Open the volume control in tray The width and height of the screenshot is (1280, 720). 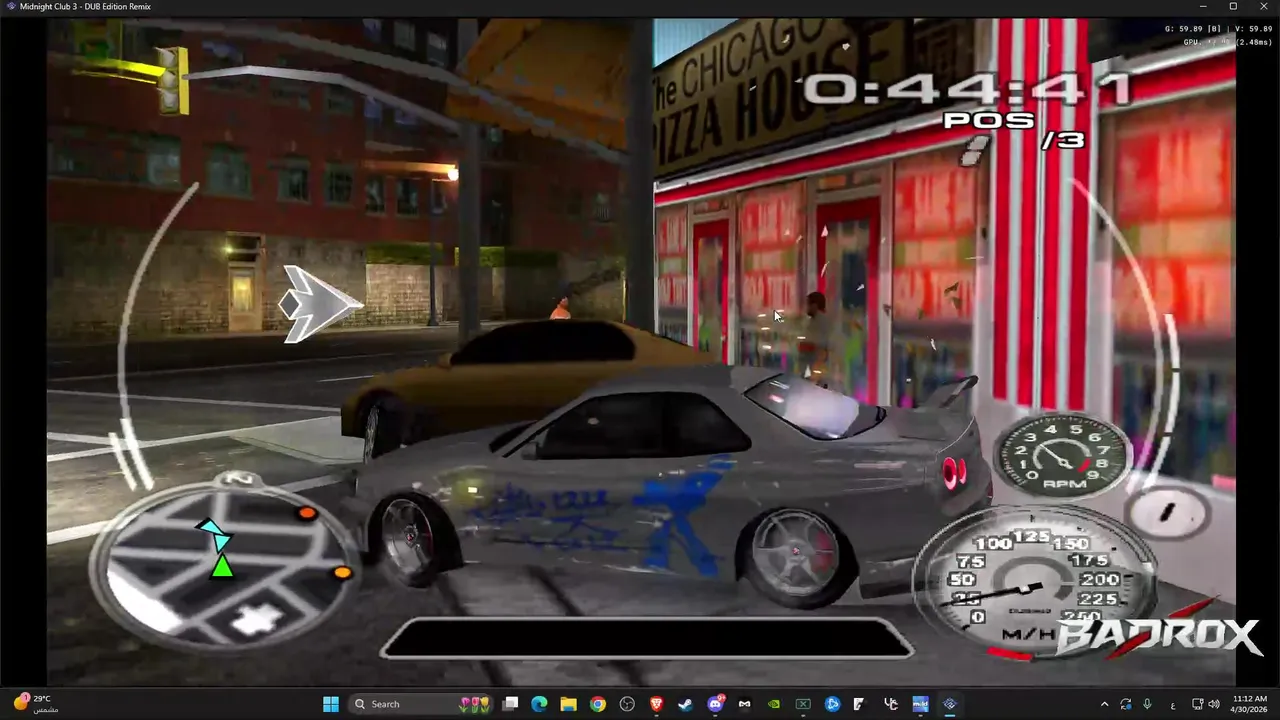point(1214,704)
